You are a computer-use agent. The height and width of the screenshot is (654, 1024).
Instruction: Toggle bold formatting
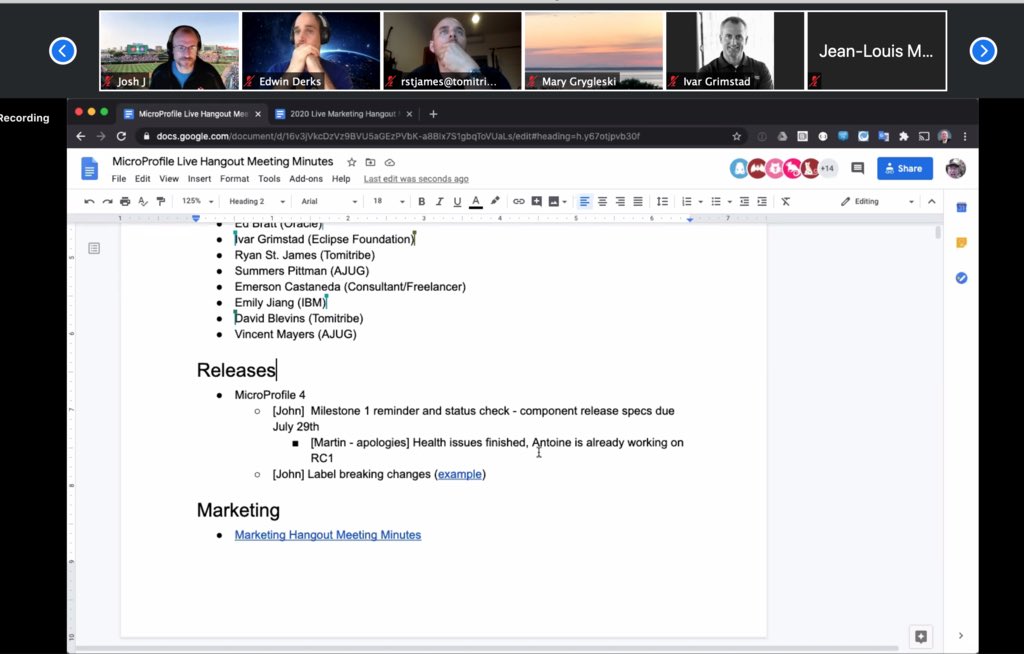[x=421, y=201]
